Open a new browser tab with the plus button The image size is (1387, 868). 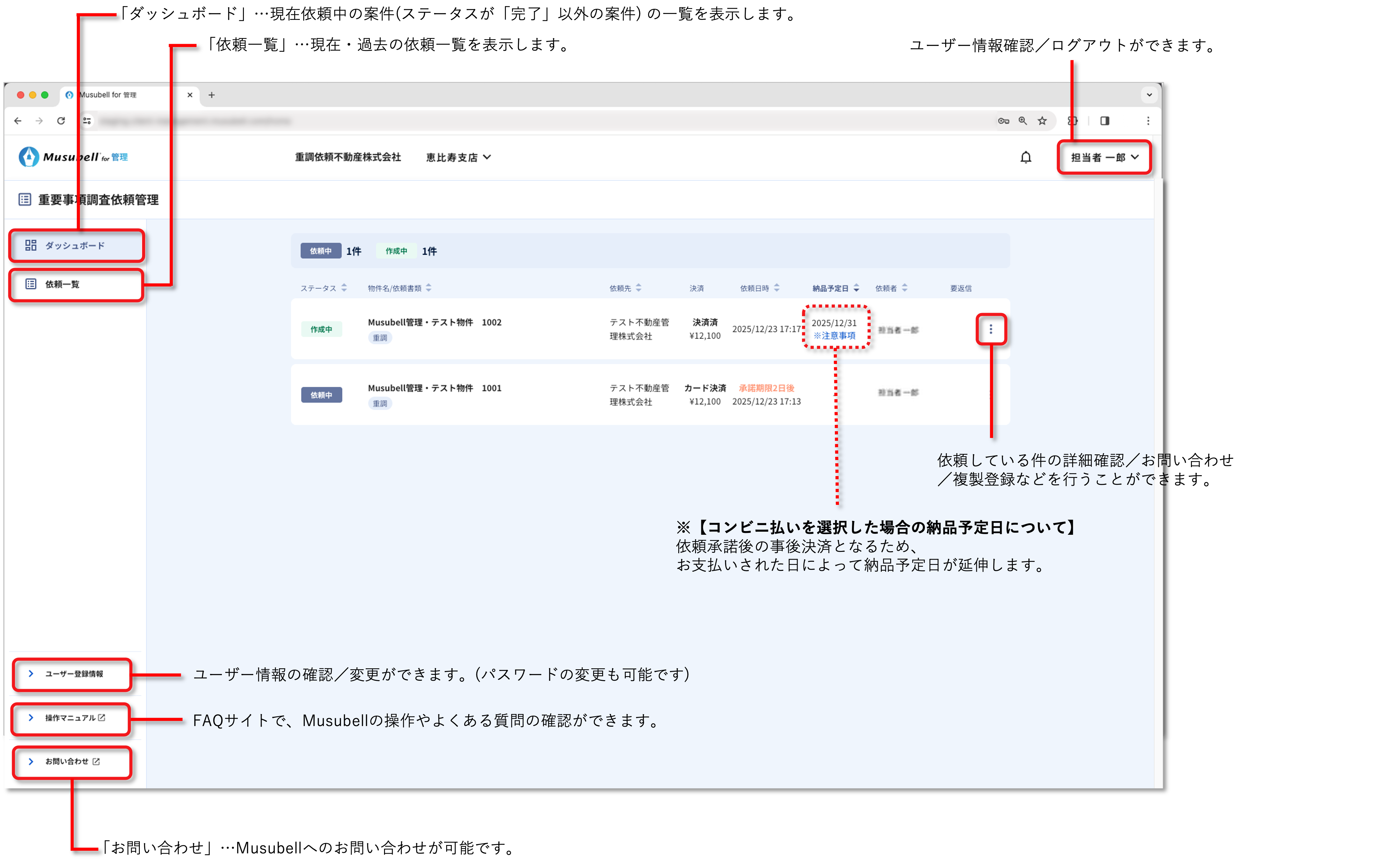tap(211, 95)
